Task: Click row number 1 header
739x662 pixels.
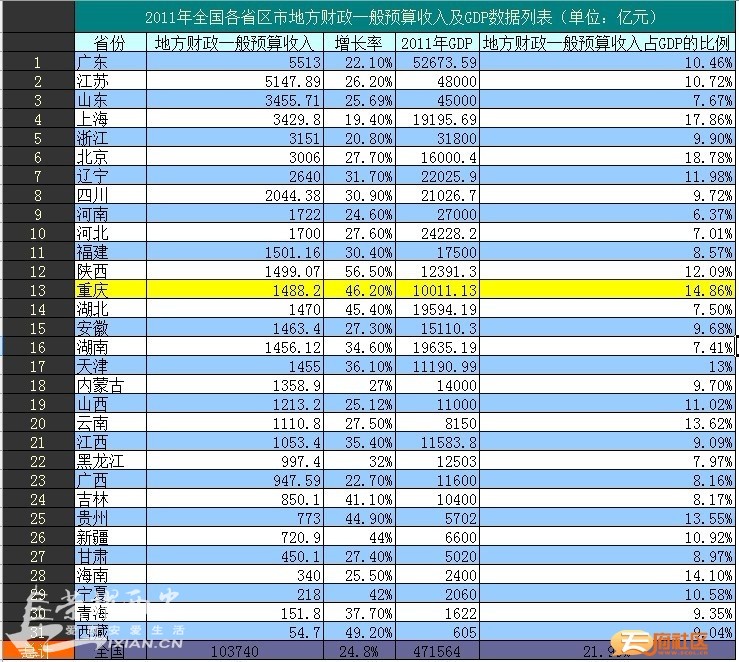Action: click(x=38, y=63)
